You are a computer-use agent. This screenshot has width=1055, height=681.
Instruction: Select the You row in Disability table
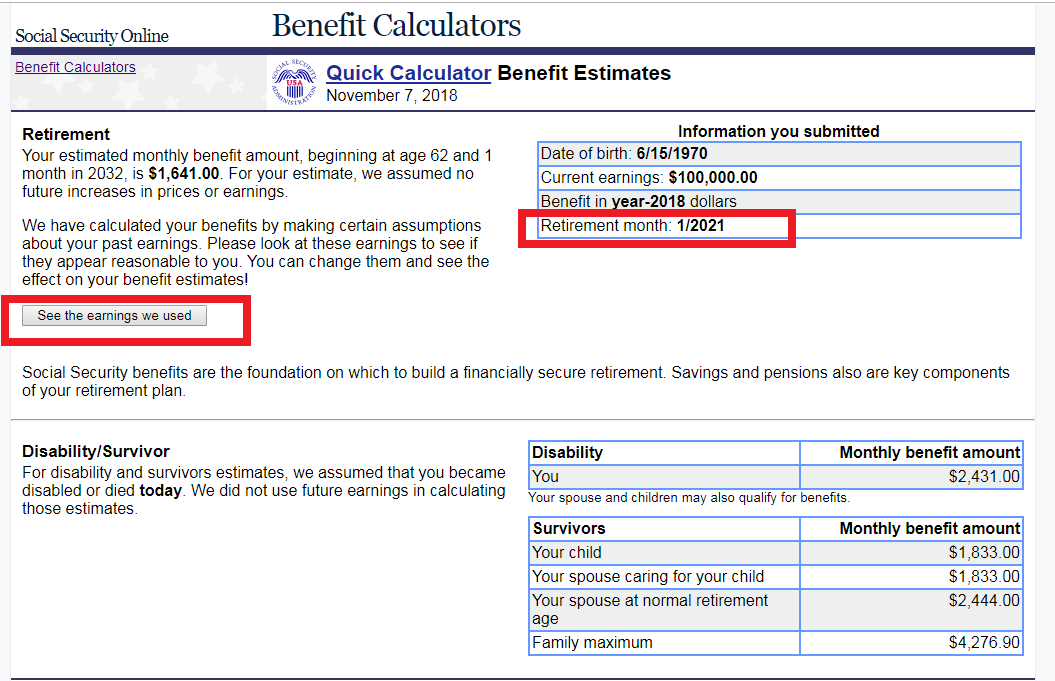click(x=776, y=476)
